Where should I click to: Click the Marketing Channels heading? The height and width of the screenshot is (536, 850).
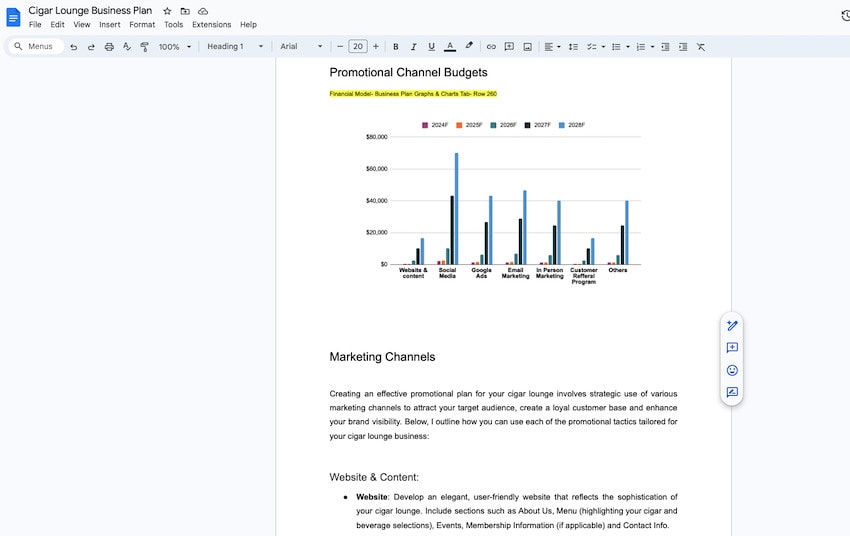(x=382, y=357)
